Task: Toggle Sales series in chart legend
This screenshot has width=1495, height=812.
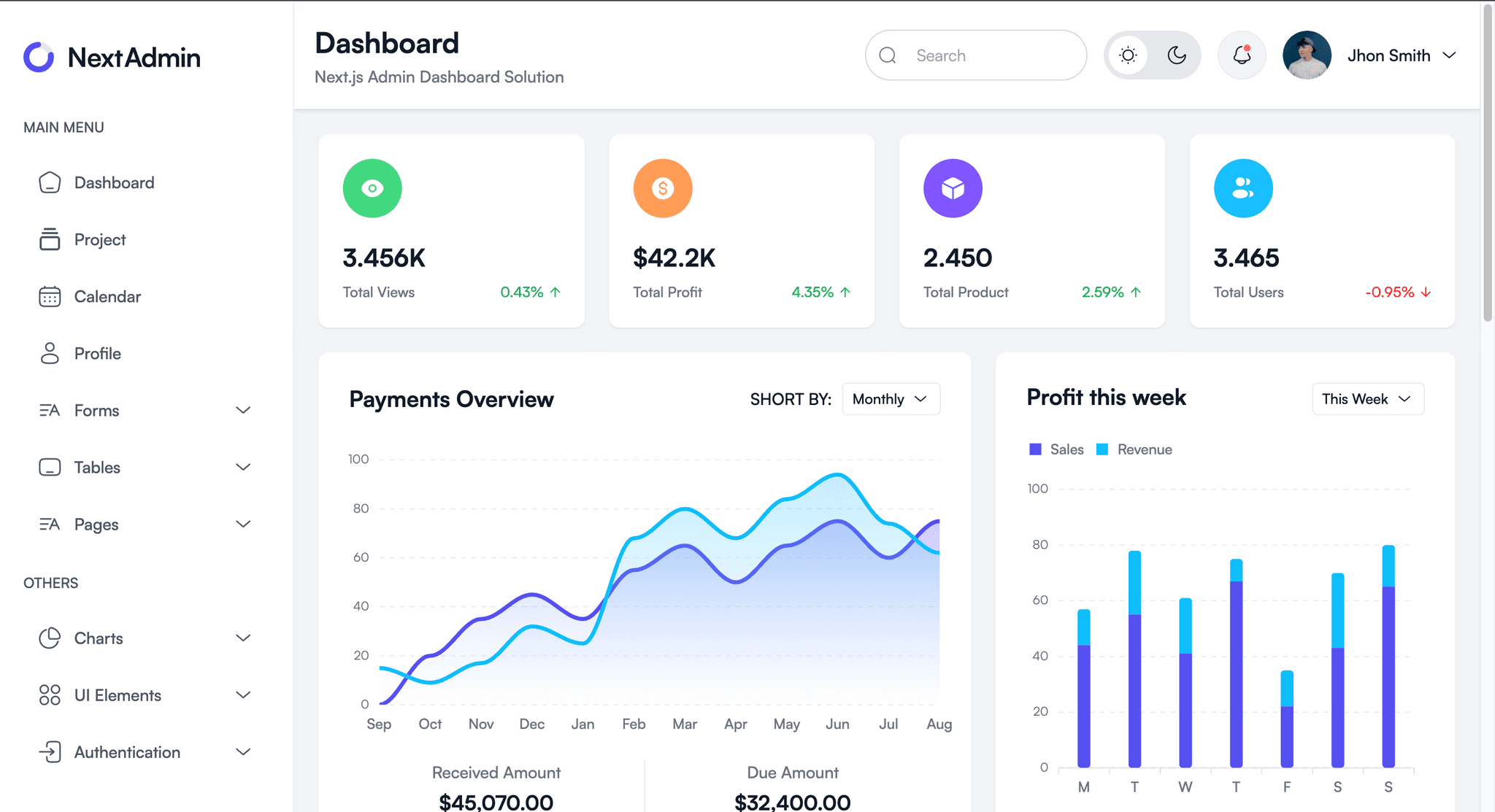Action: (1056, 449)
